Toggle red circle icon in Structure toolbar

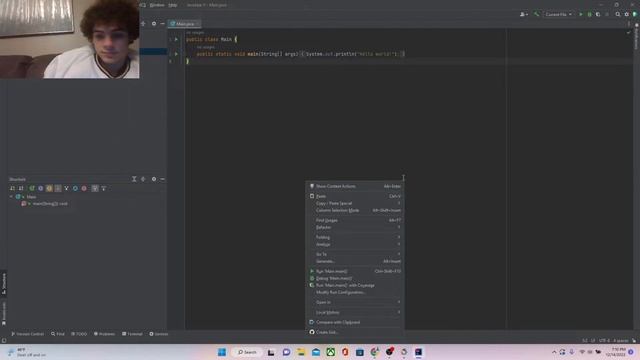coord(84,188)
